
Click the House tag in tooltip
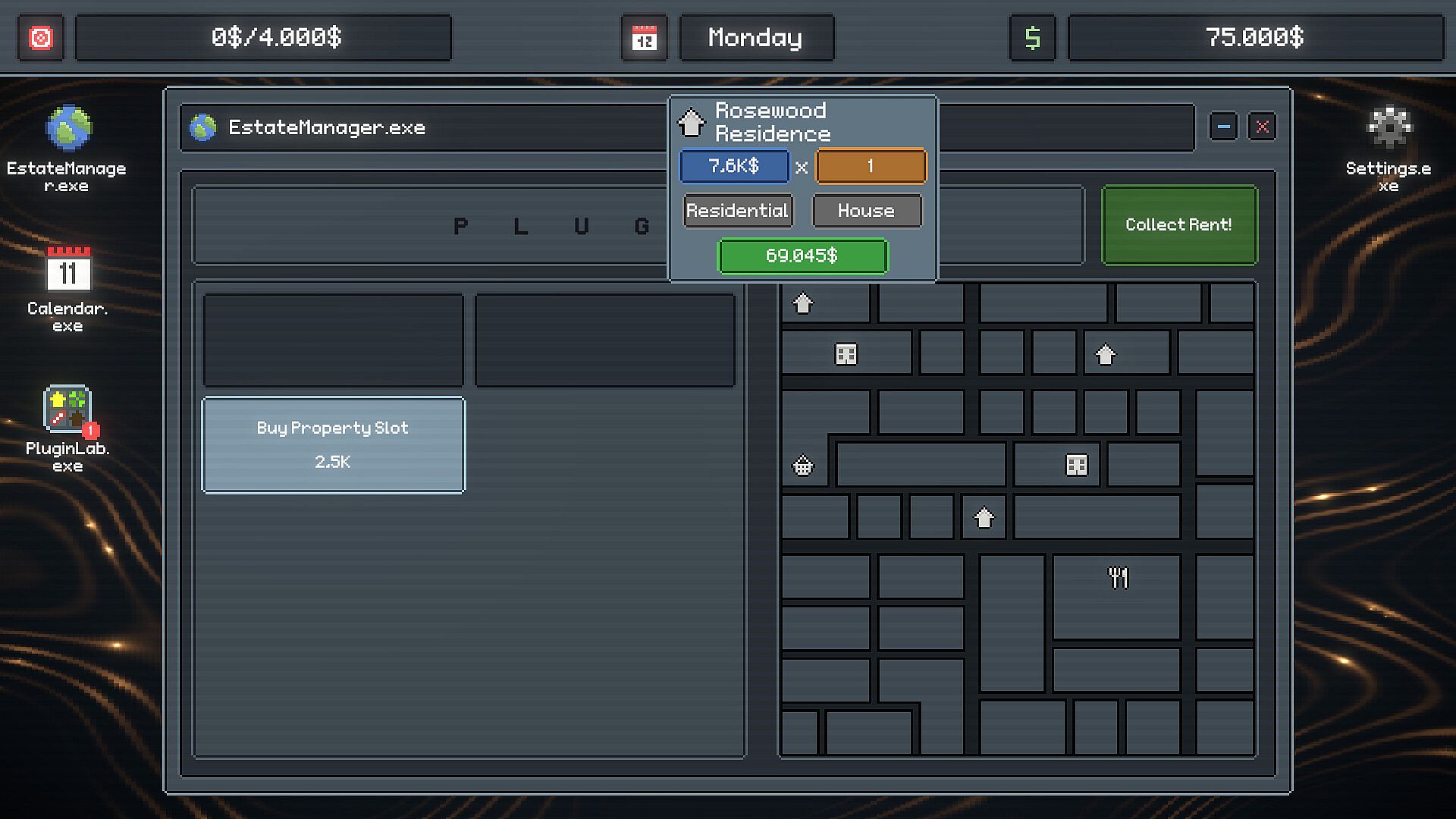point(867,211)
